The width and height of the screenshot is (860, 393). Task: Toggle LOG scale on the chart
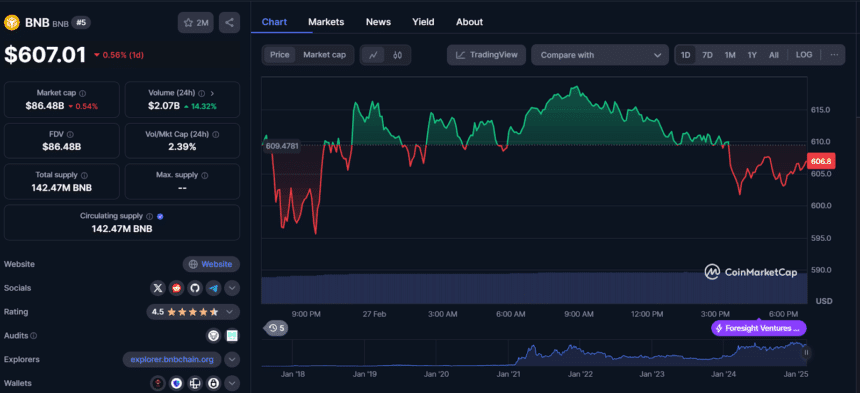804,55
